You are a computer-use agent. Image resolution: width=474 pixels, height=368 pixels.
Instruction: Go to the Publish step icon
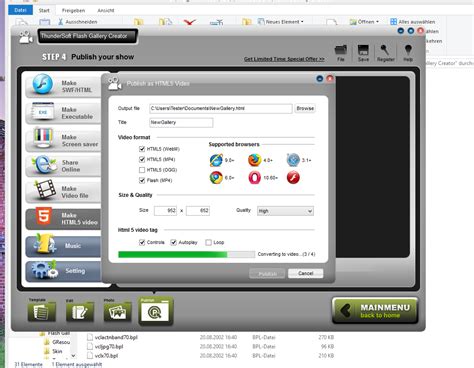(x=156, y=311)
